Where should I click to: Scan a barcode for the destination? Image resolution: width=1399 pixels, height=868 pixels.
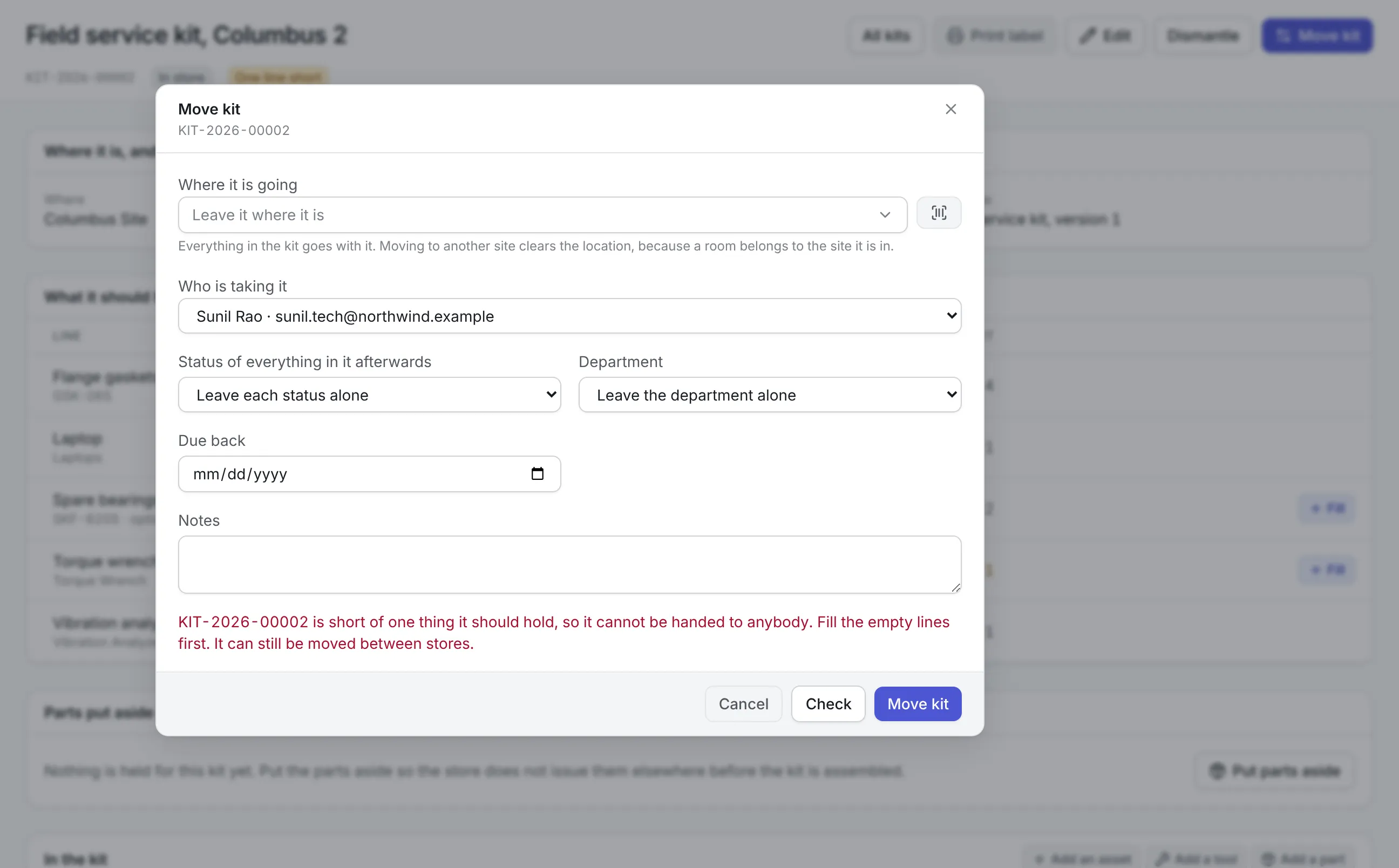938,213
